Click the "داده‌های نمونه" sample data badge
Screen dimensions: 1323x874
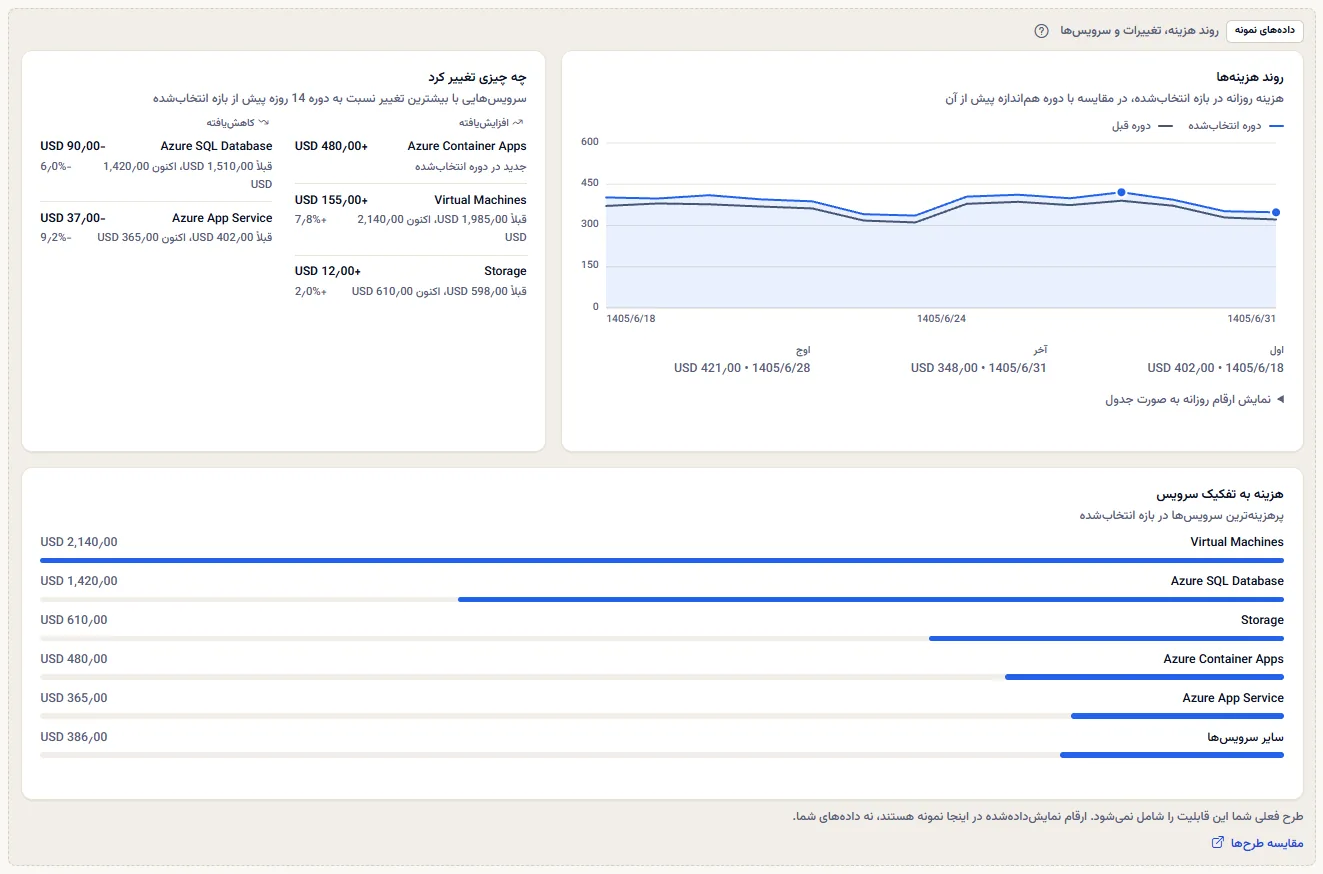(1265, 30)
